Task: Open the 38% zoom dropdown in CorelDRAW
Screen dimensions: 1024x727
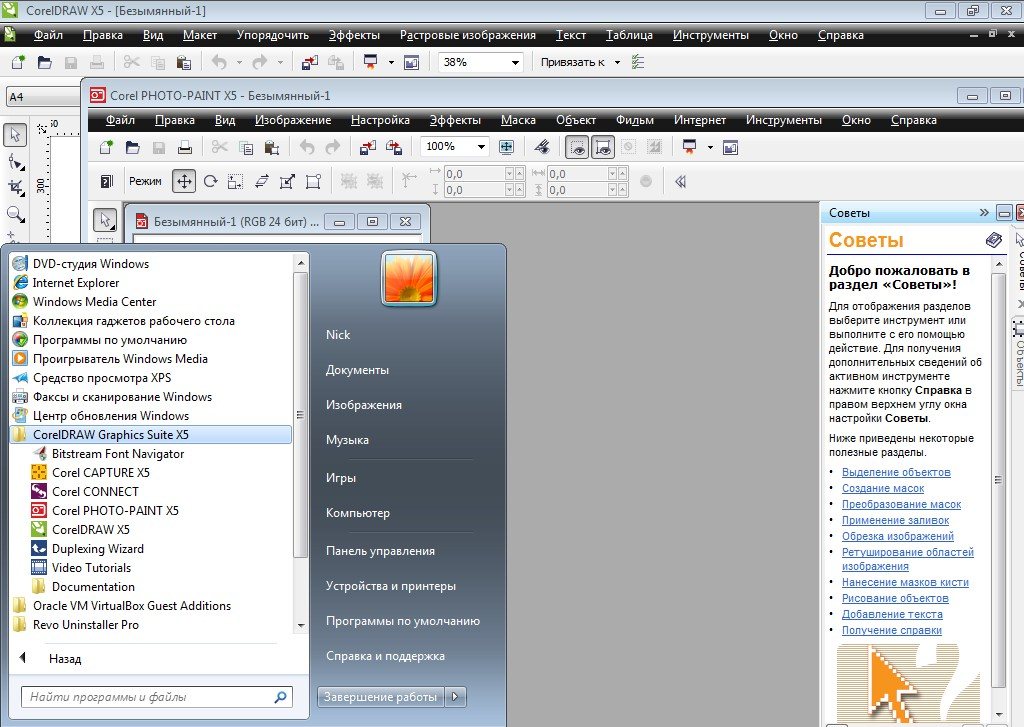Action: coord(515,62)
